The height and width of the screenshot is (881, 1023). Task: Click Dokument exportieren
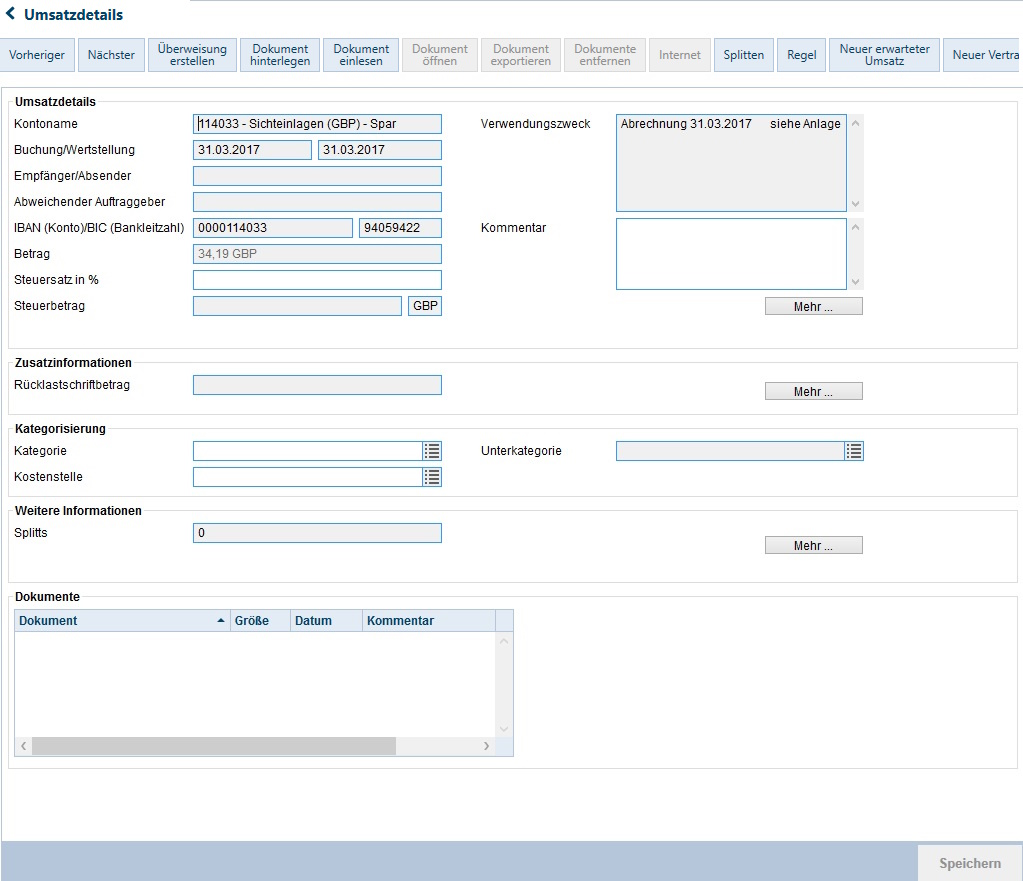pos(521,55)
